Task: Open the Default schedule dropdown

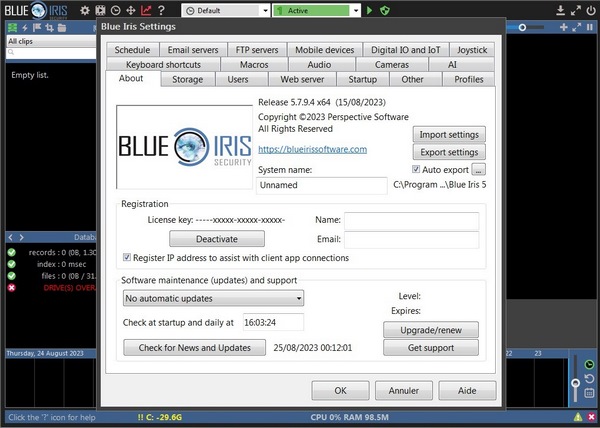Action: click(x=226, y=11)
